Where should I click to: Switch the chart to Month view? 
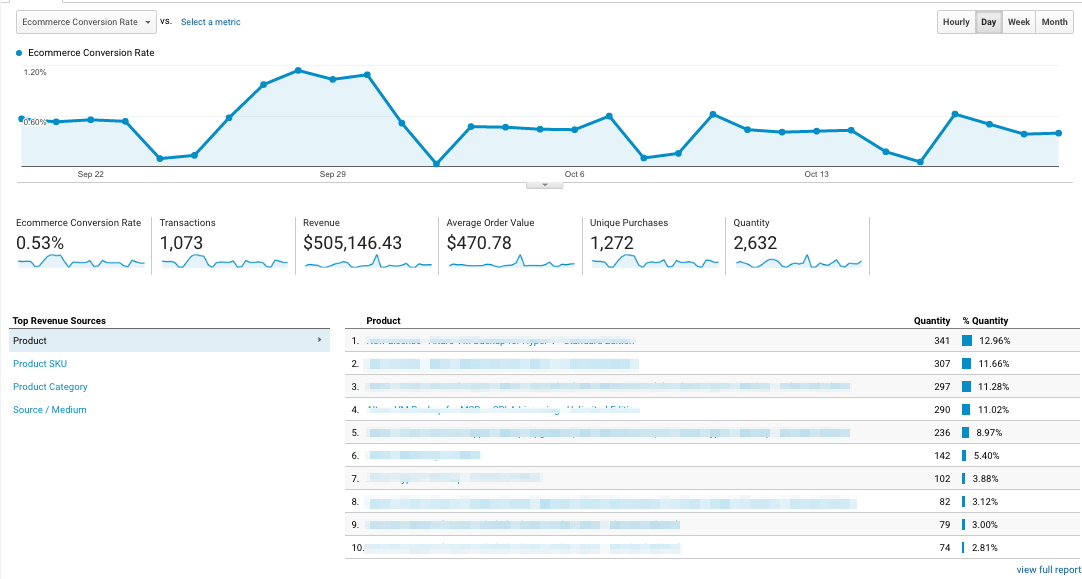1054,21
